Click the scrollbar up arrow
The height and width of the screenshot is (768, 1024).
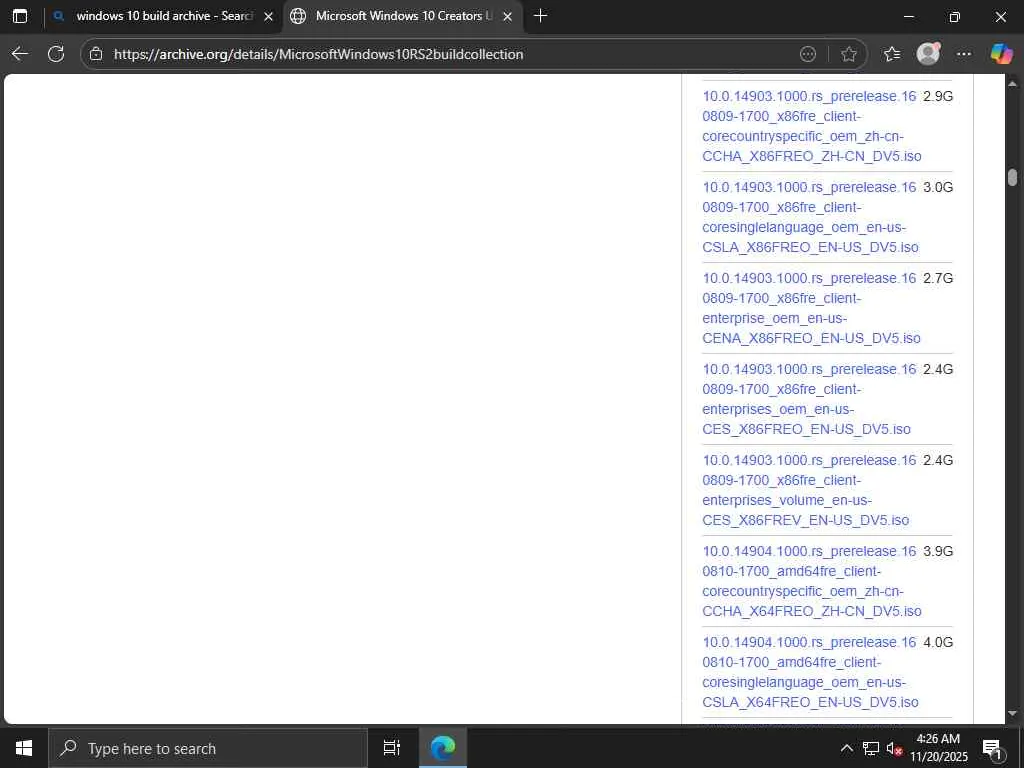point(1013,84)
